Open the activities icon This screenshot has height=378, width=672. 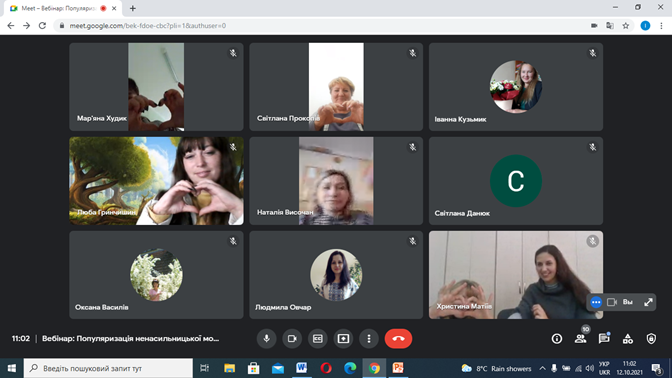coord(628,339)
